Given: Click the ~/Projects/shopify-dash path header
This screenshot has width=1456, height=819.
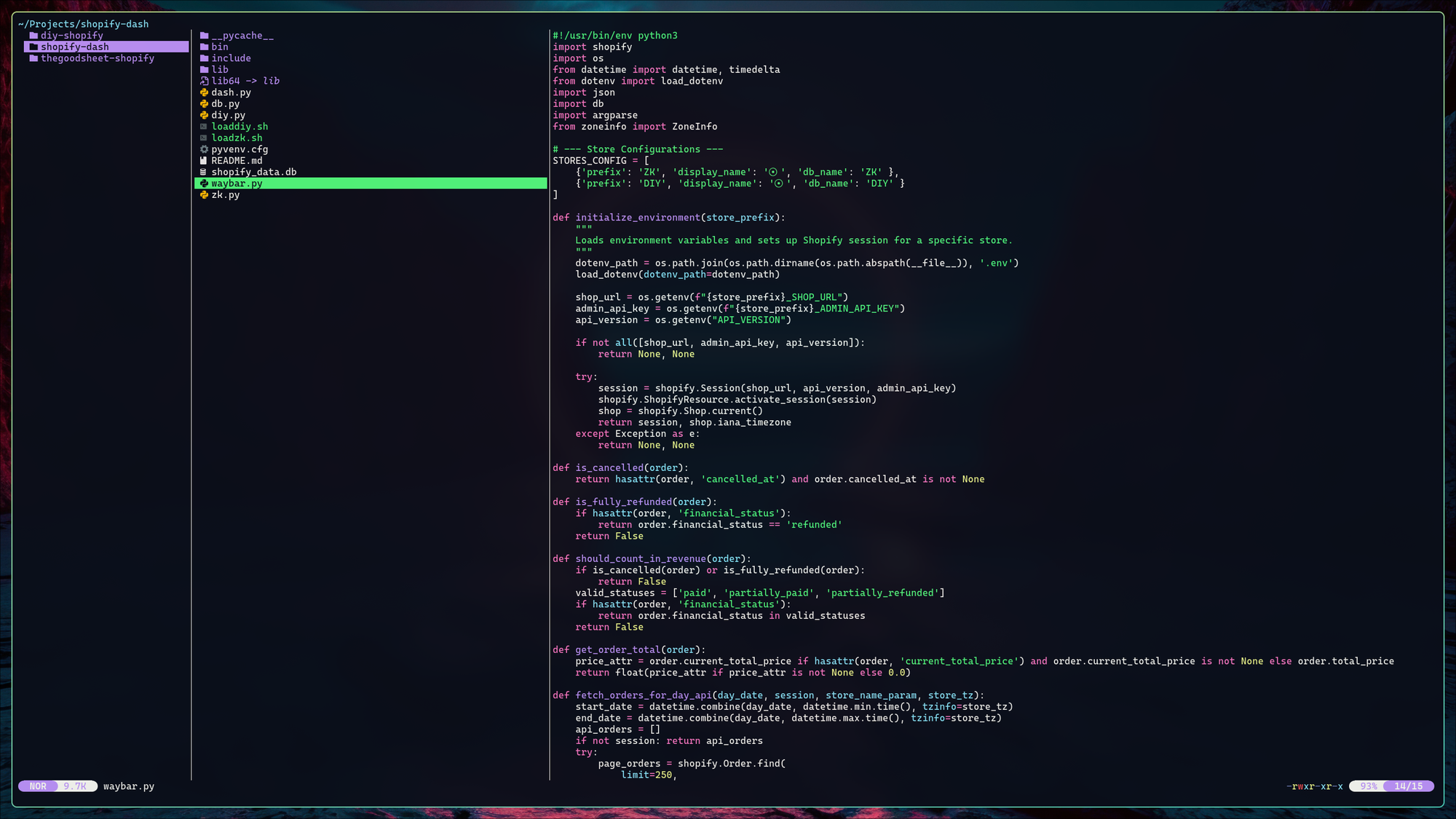Looking at the screenshot, I should coord(84,24).
